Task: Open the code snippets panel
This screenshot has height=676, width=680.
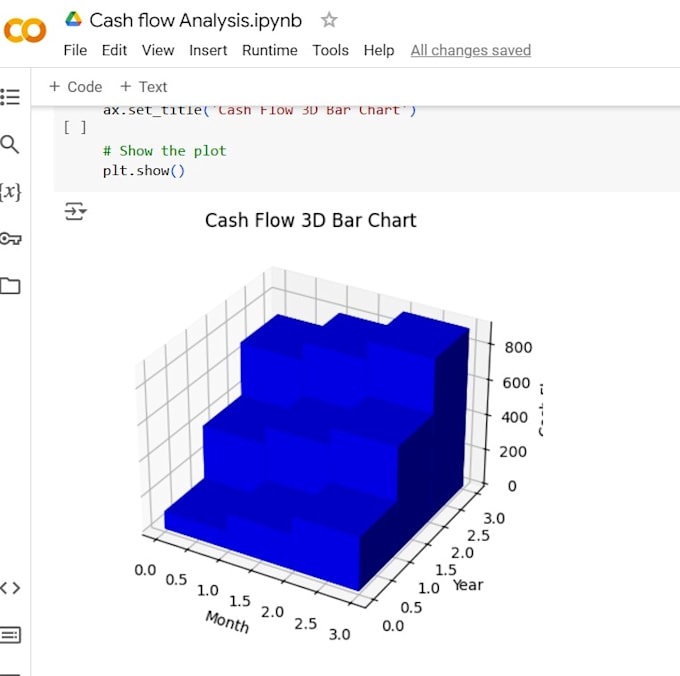Action: [10, 588]
